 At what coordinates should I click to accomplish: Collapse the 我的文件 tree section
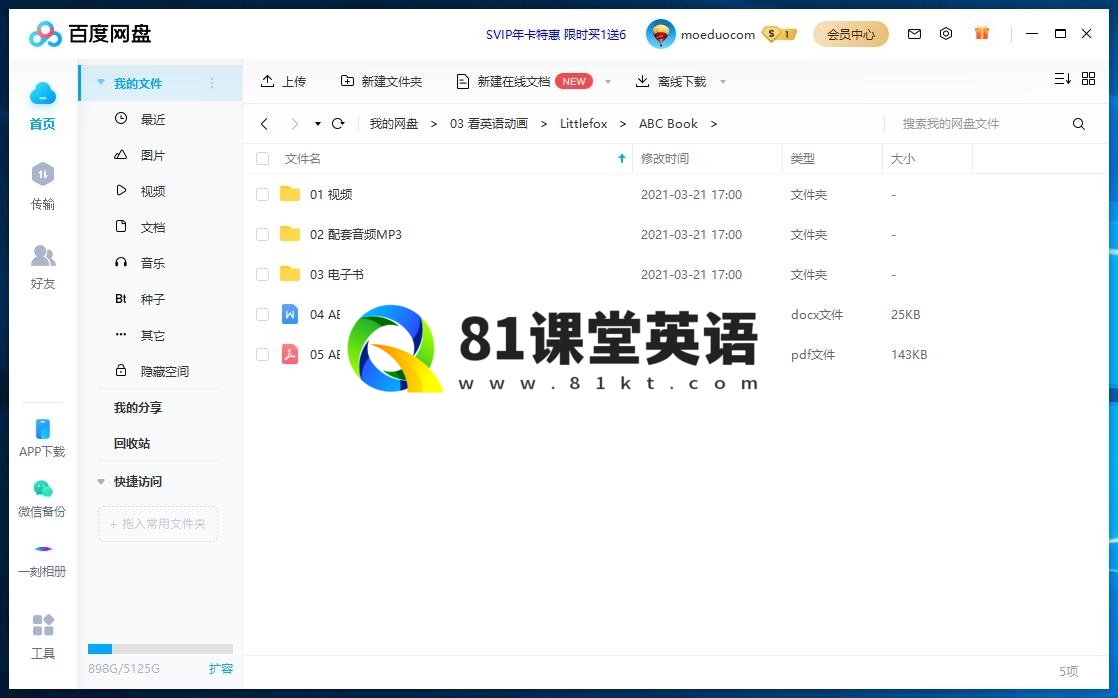click(101, 83)
